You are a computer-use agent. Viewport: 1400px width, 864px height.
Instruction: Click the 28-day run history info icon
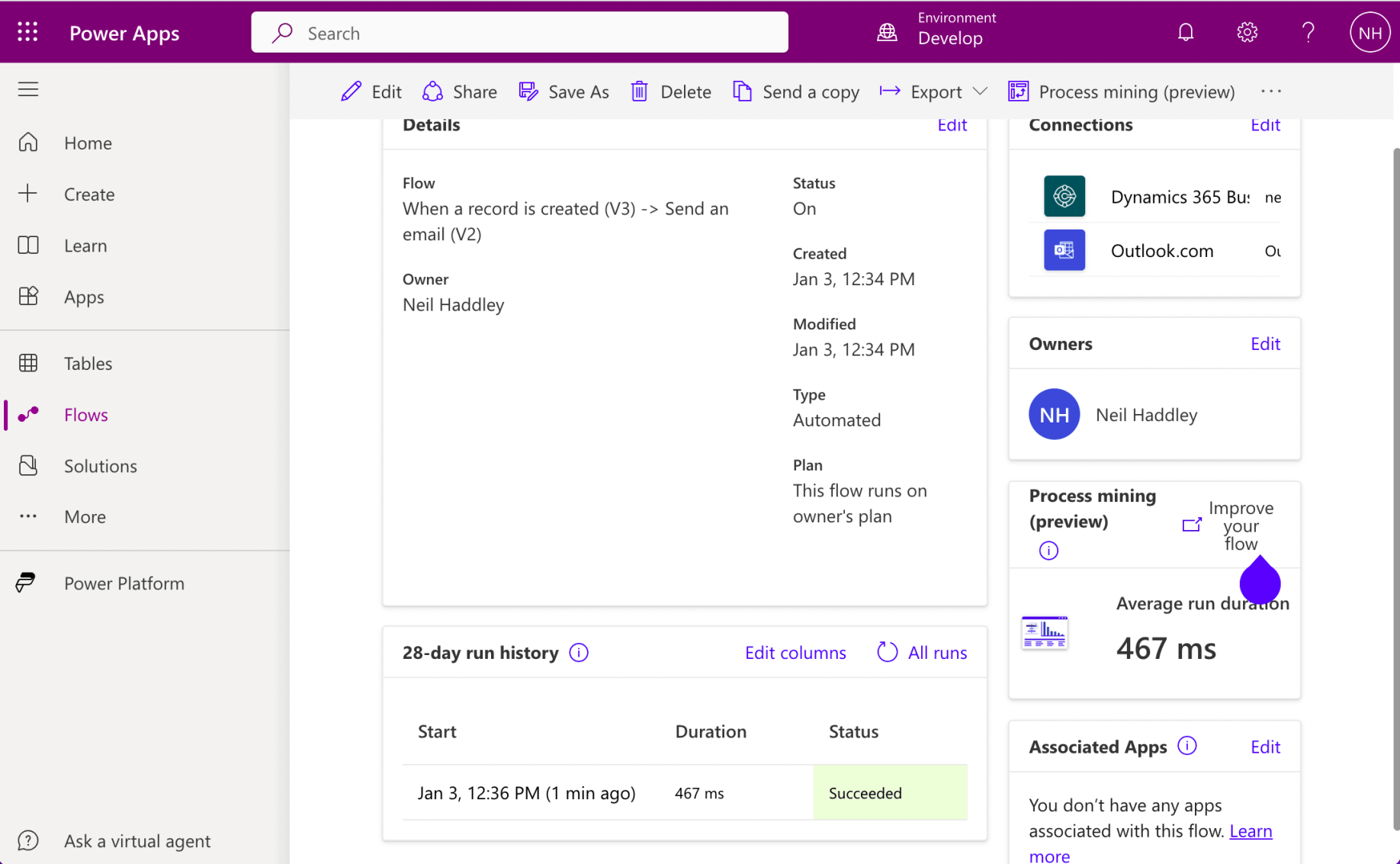579,653
